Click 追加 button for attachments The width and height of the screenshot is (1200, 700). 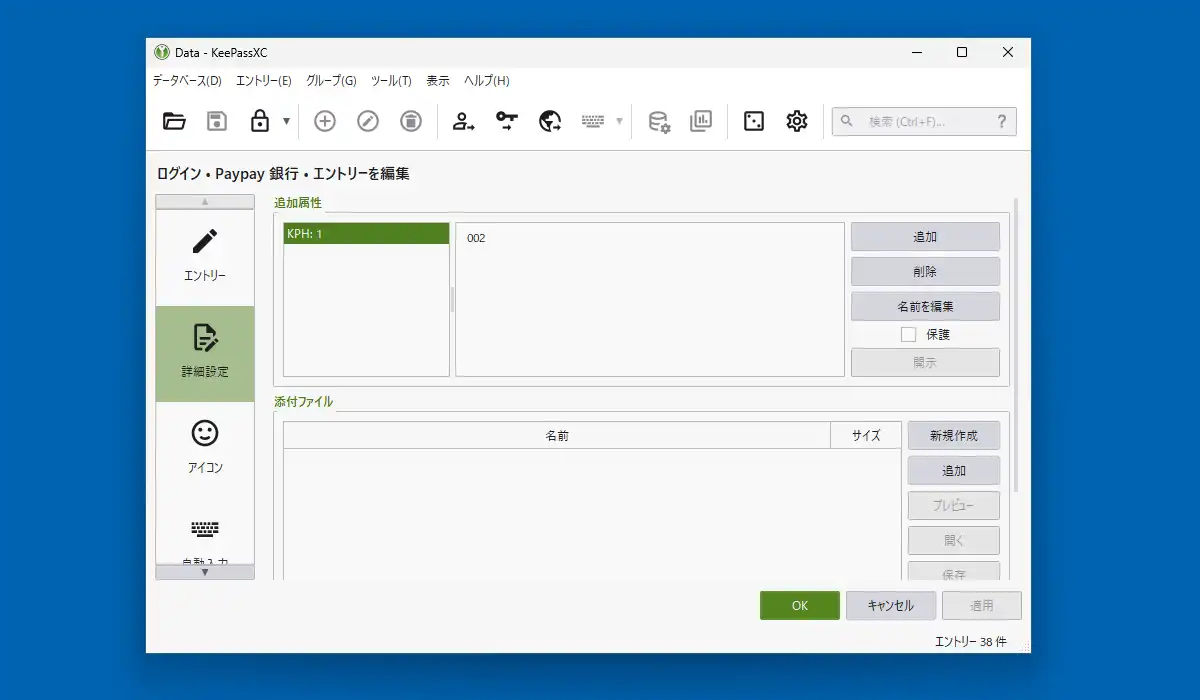point(953,470)
